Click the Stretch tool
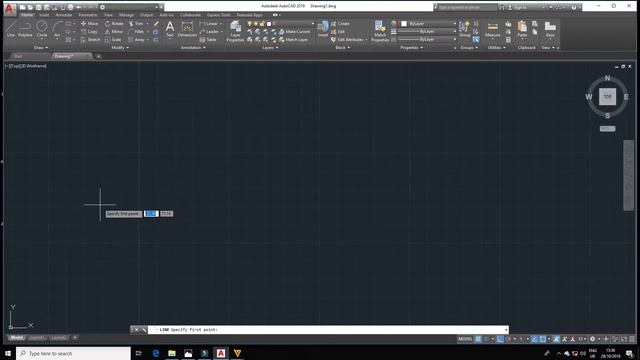The width and height of the screenshot is (640, 360). pyautogui.click(x=90, y=40)
